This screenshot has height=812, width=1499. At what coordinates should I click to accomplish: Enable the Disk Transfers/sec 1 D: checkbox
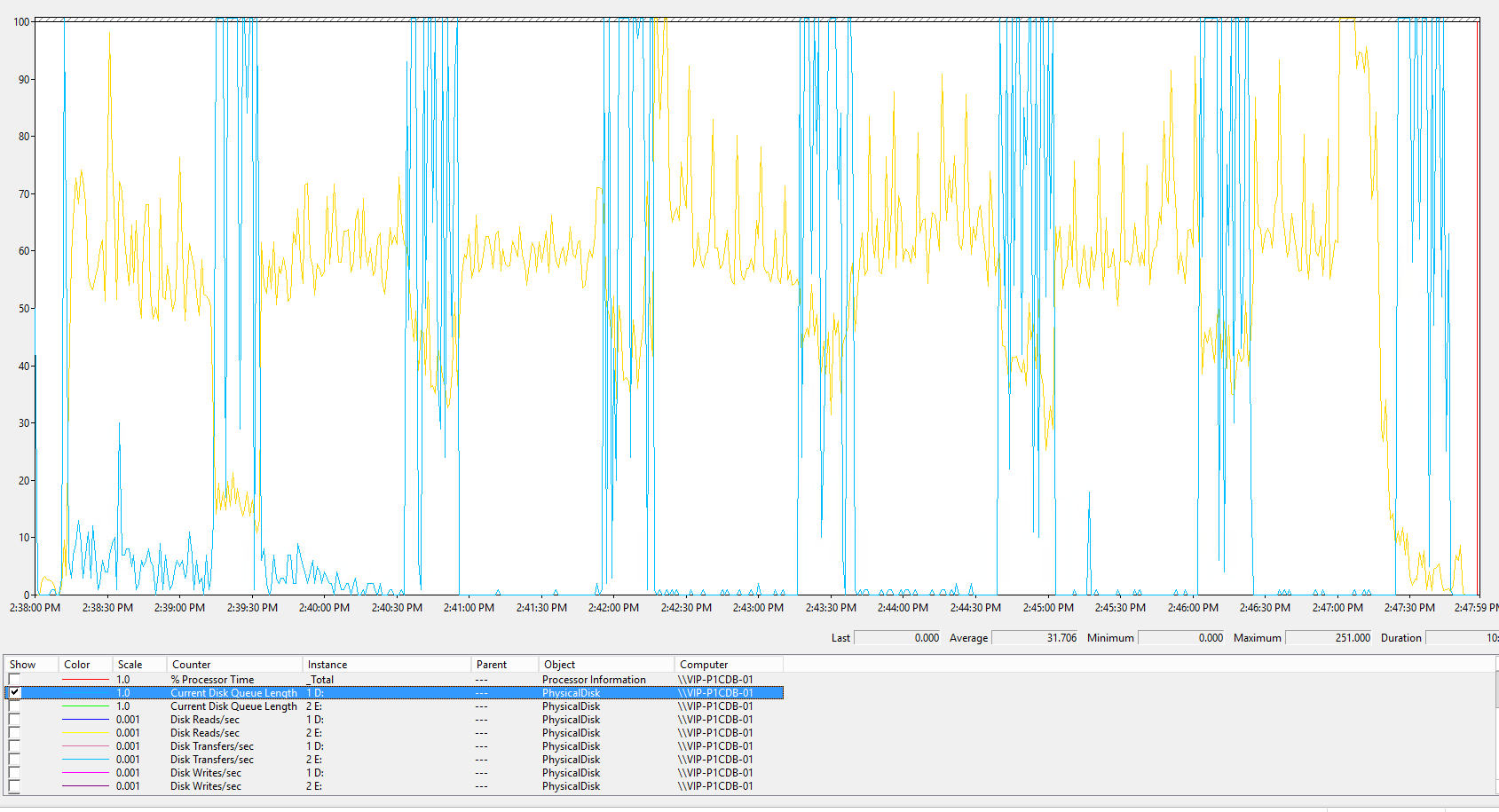click(x=14, y=746)
